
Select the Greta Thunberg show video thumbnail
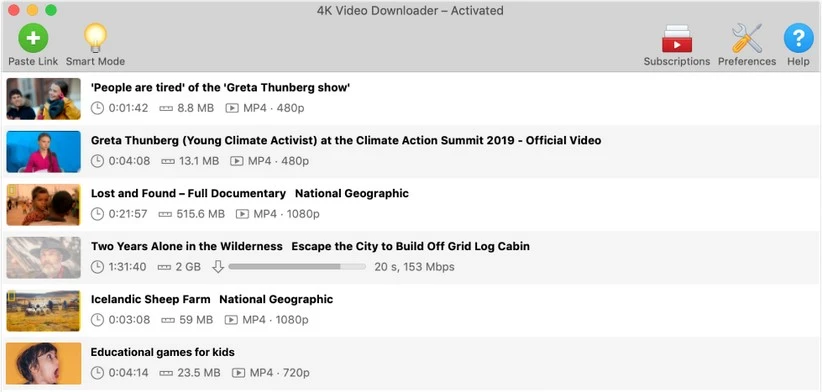point(44,99)
